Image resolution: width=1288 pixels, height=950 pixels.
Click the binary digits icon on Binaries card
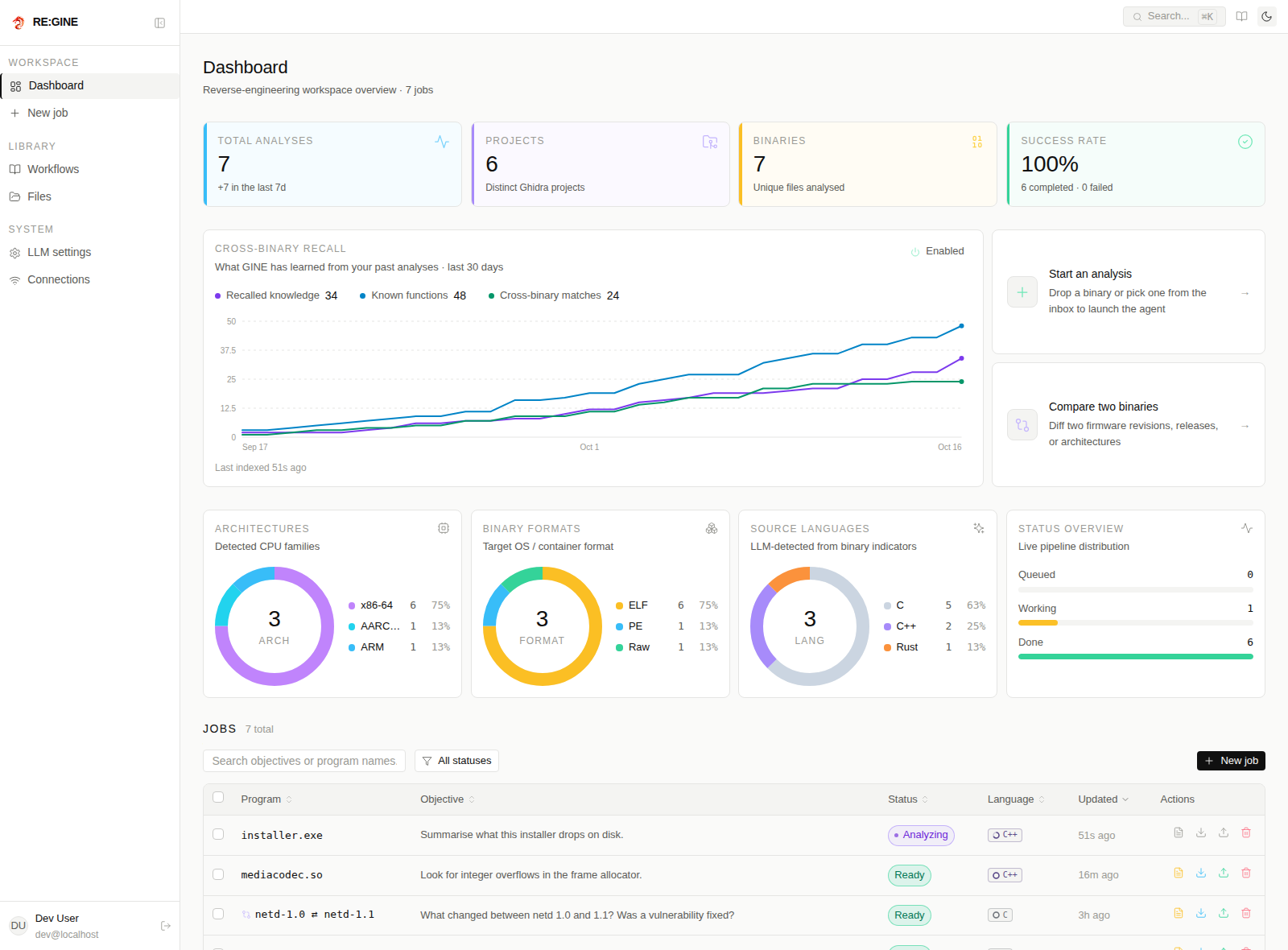click(x=977, y=142)
